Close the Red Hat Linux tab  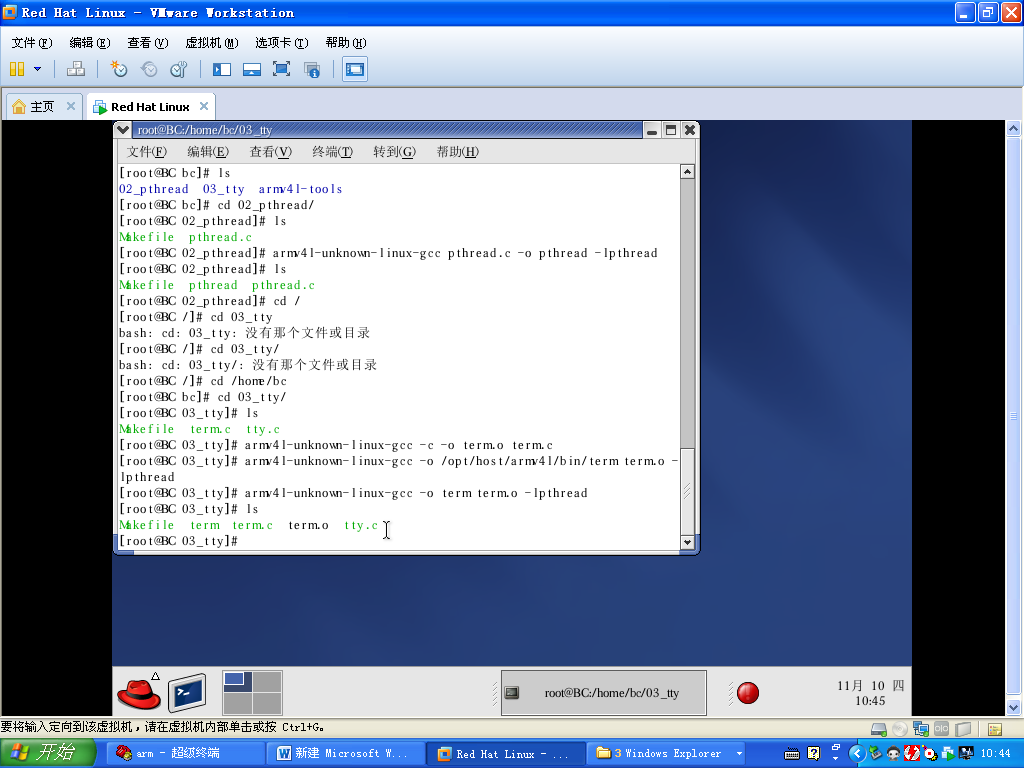204,106
